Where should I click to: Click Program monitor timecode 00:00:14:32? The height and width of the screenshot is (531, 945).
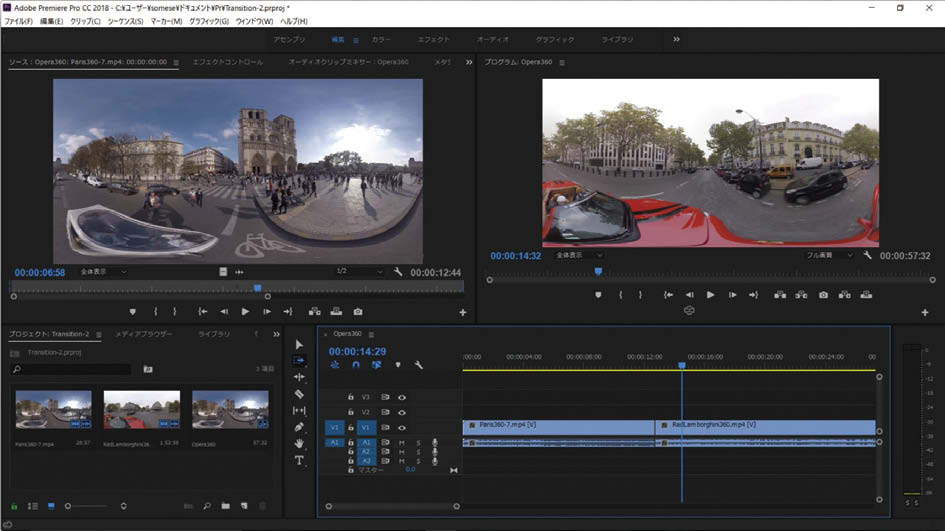pos(515,256)
